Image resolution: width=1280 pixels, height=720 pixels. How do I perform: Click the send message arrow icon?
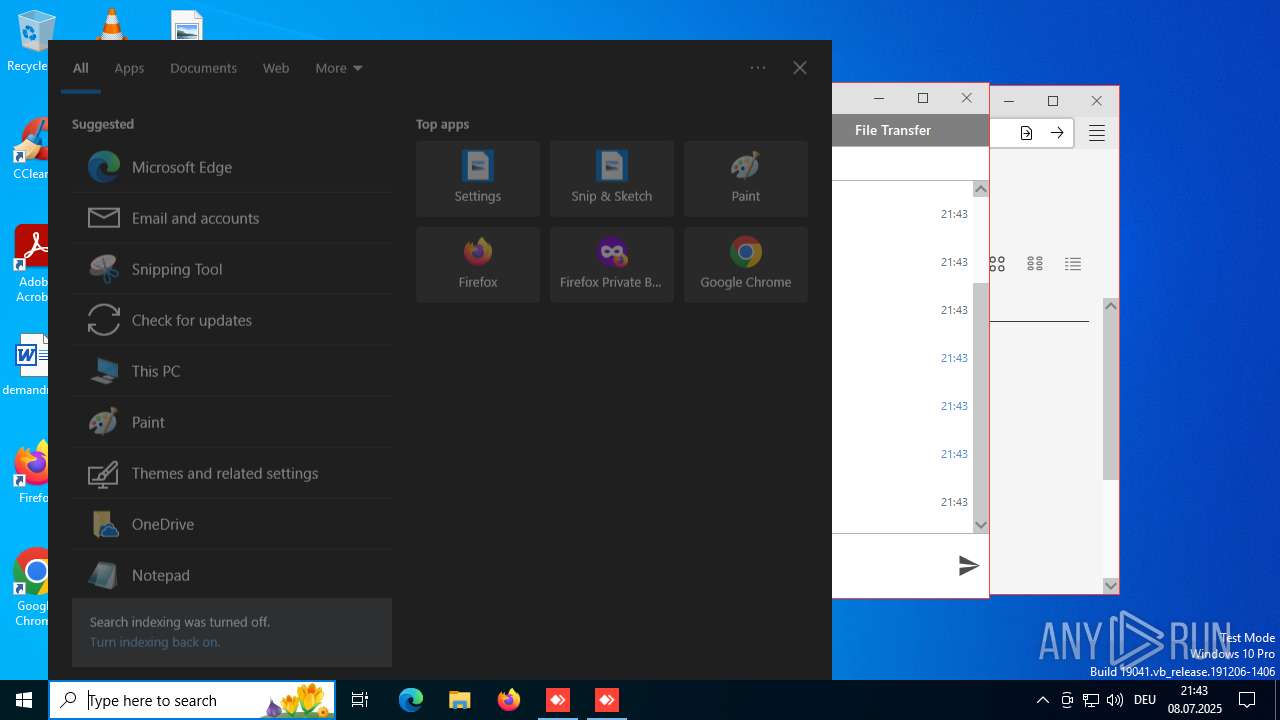[x=968, y=566]
